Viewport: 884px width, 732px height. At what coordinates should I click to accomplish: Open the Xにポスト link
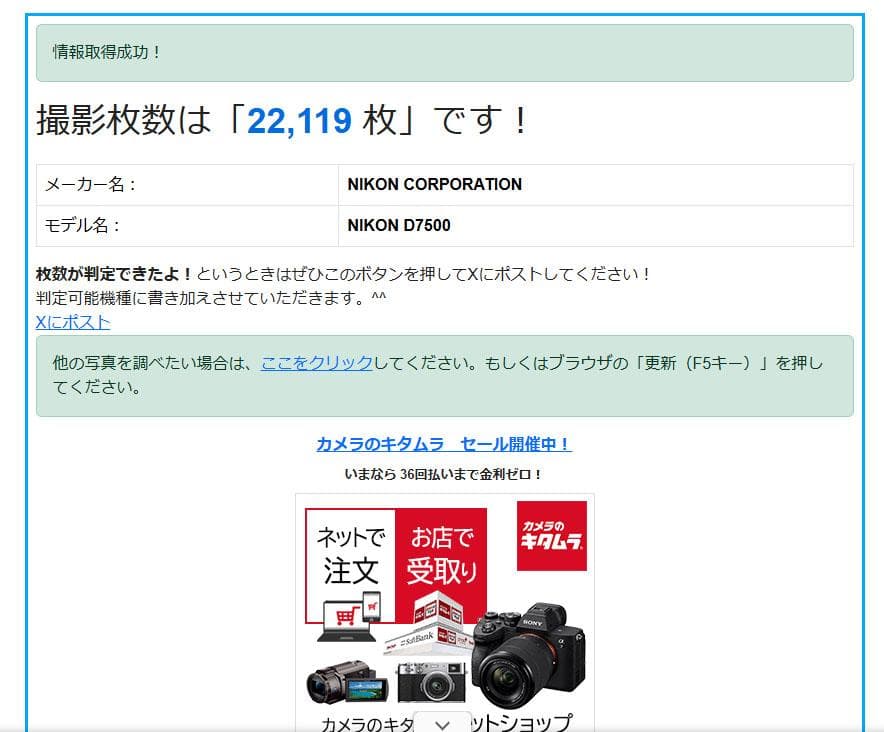[x=72, y=322]
